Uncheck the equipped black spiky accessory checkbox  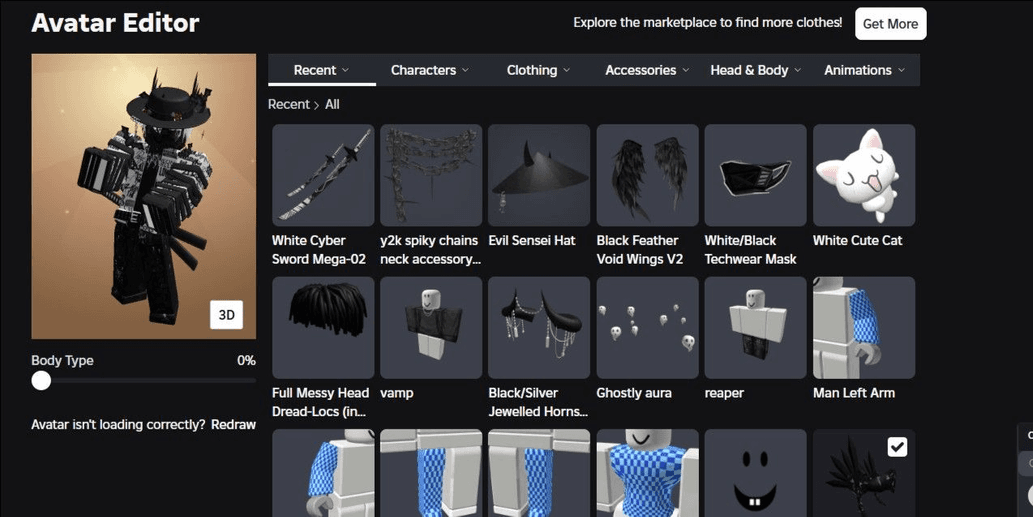click(x=897, y=447)
